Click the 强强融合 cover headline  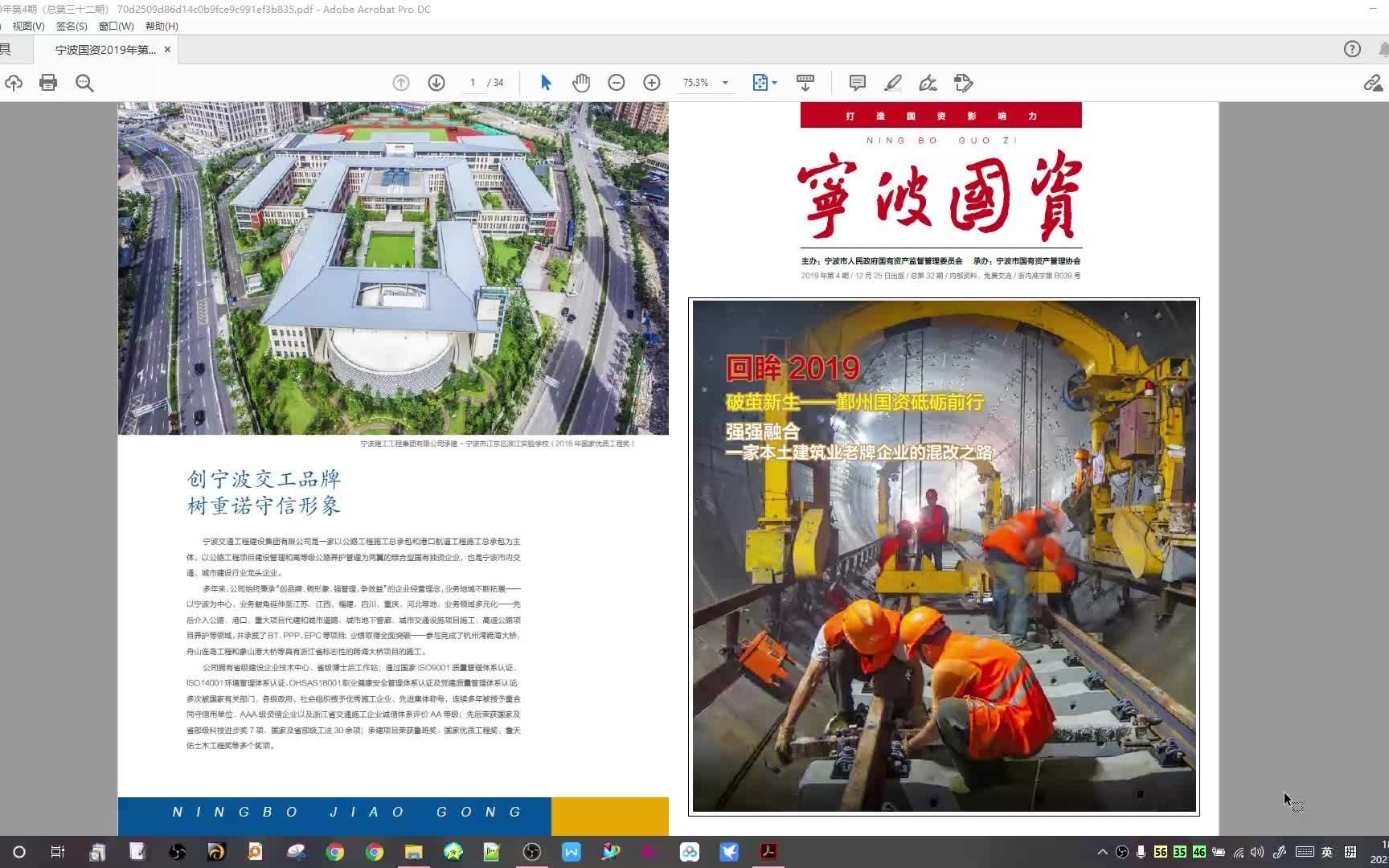tap(763, 432)
